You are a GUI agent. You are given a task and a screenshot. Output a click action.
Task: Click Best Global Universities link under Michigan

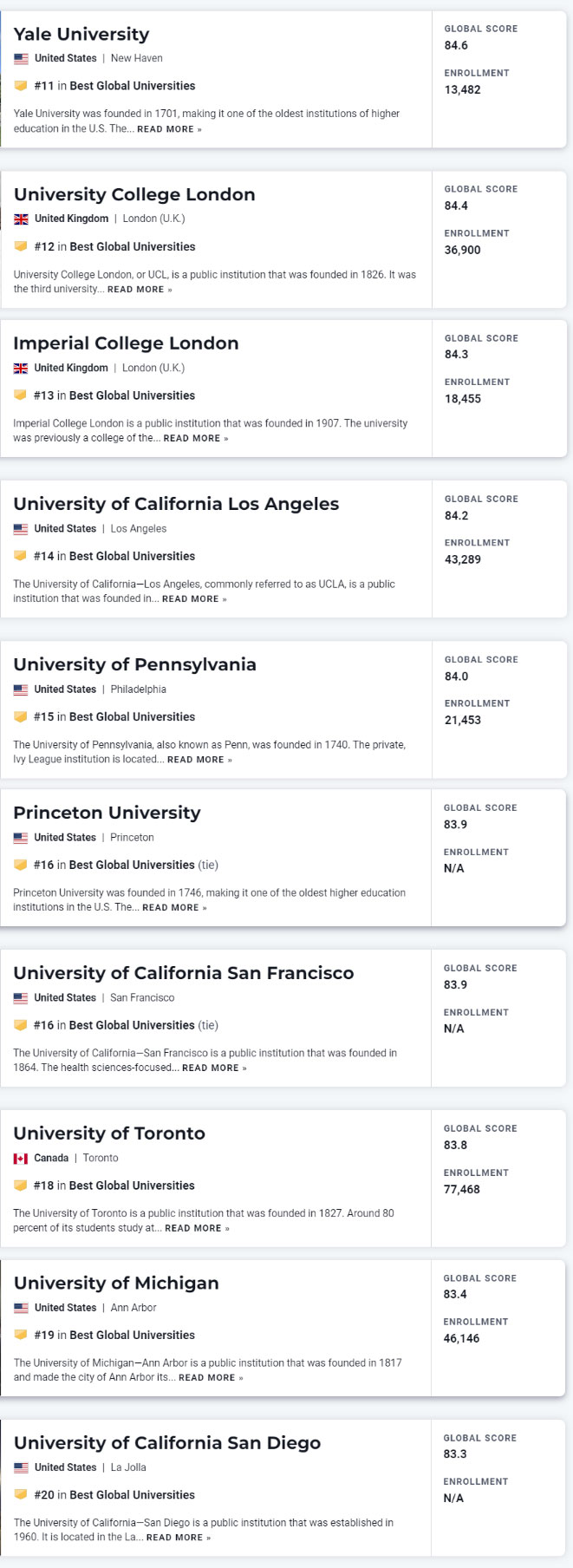pyautogui.click(x=132, y=1335)
